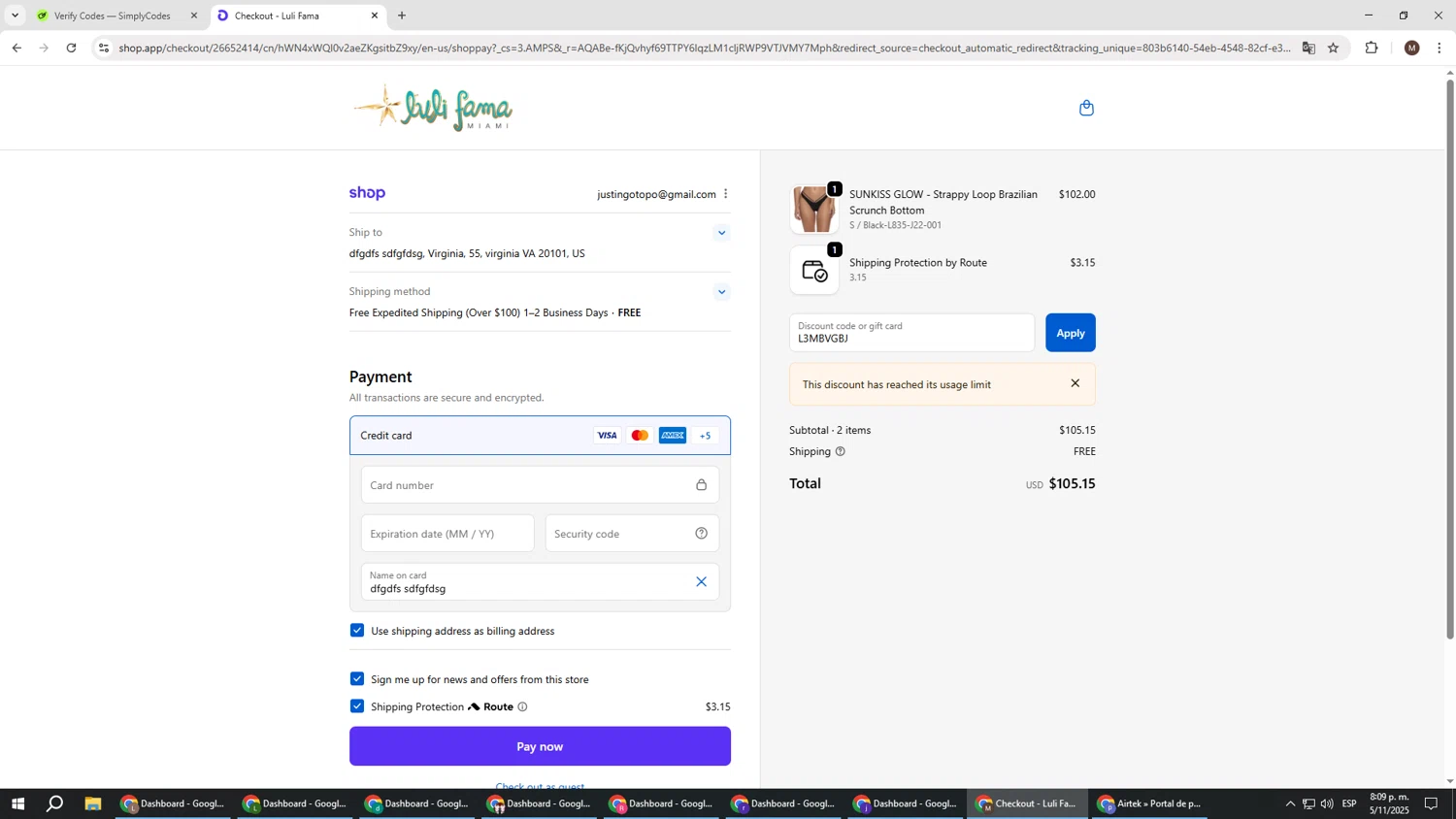Open browser extensions puzzle icon

(x=1372, y=48)
